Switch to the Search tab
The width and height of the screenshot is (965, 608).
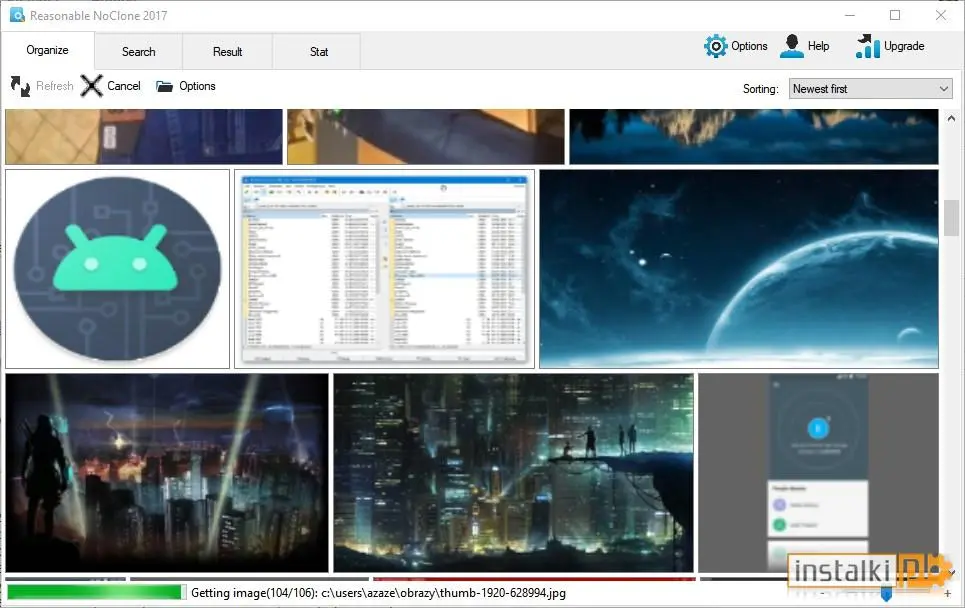[138, 52]
